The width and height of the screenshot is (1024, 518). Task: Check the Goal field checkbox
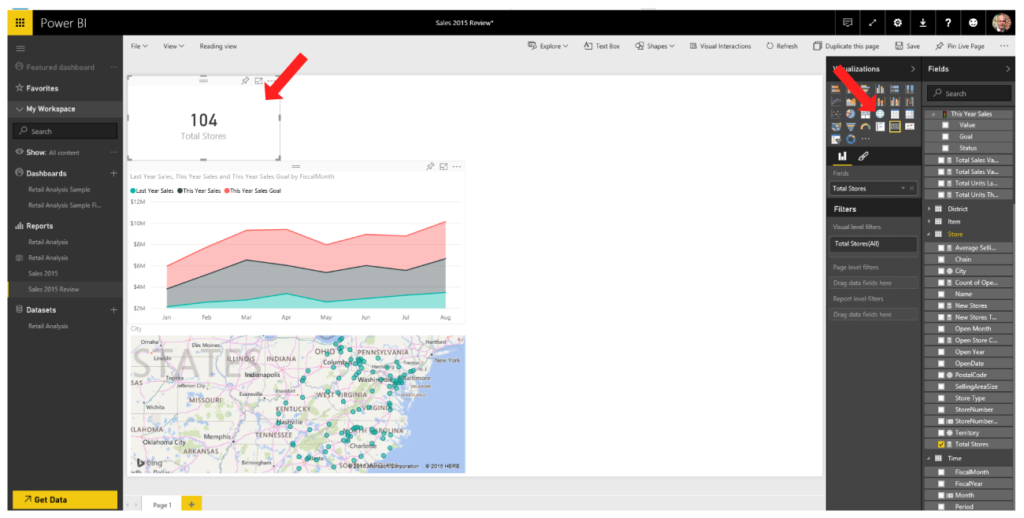pyautogui.click(x=945, y=137)
